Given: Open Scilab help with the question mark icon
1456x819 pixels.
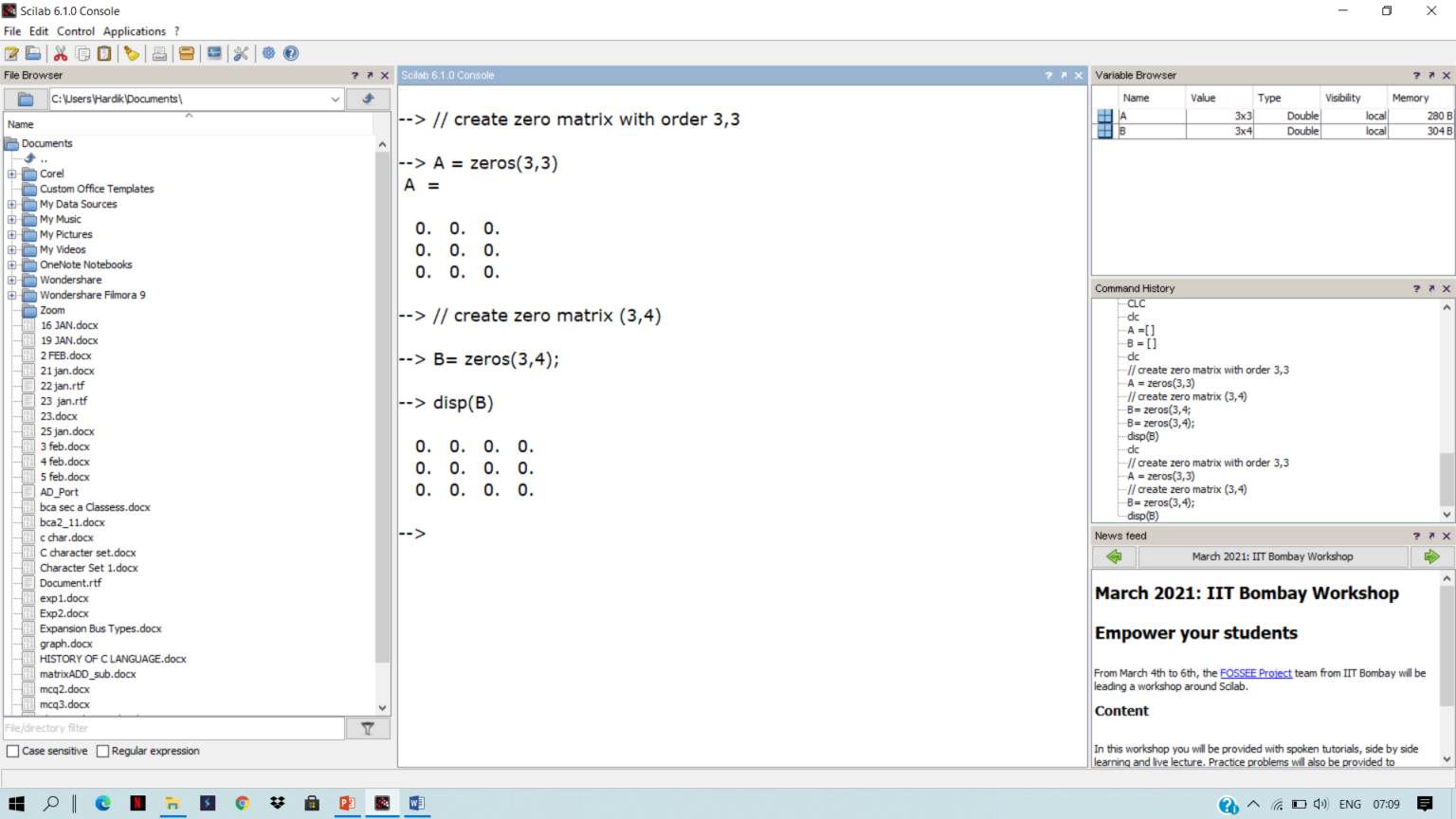Looking at the screenshot, I should tap(291, 53).
